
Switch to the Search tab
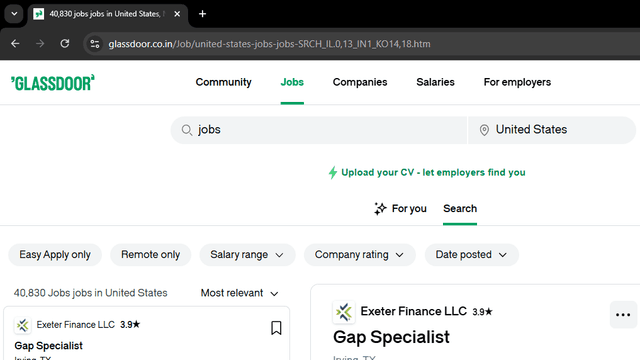point(460,209)
